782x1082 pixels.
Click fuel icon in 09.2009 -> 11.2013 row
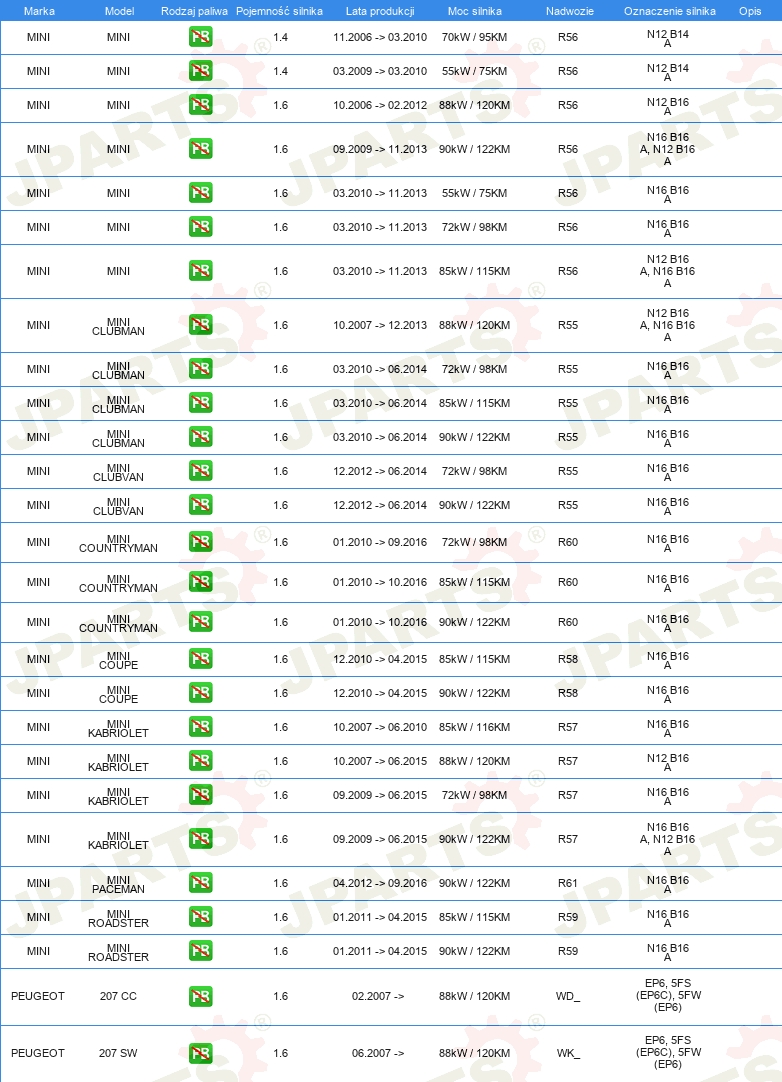(x=200, y=149)
